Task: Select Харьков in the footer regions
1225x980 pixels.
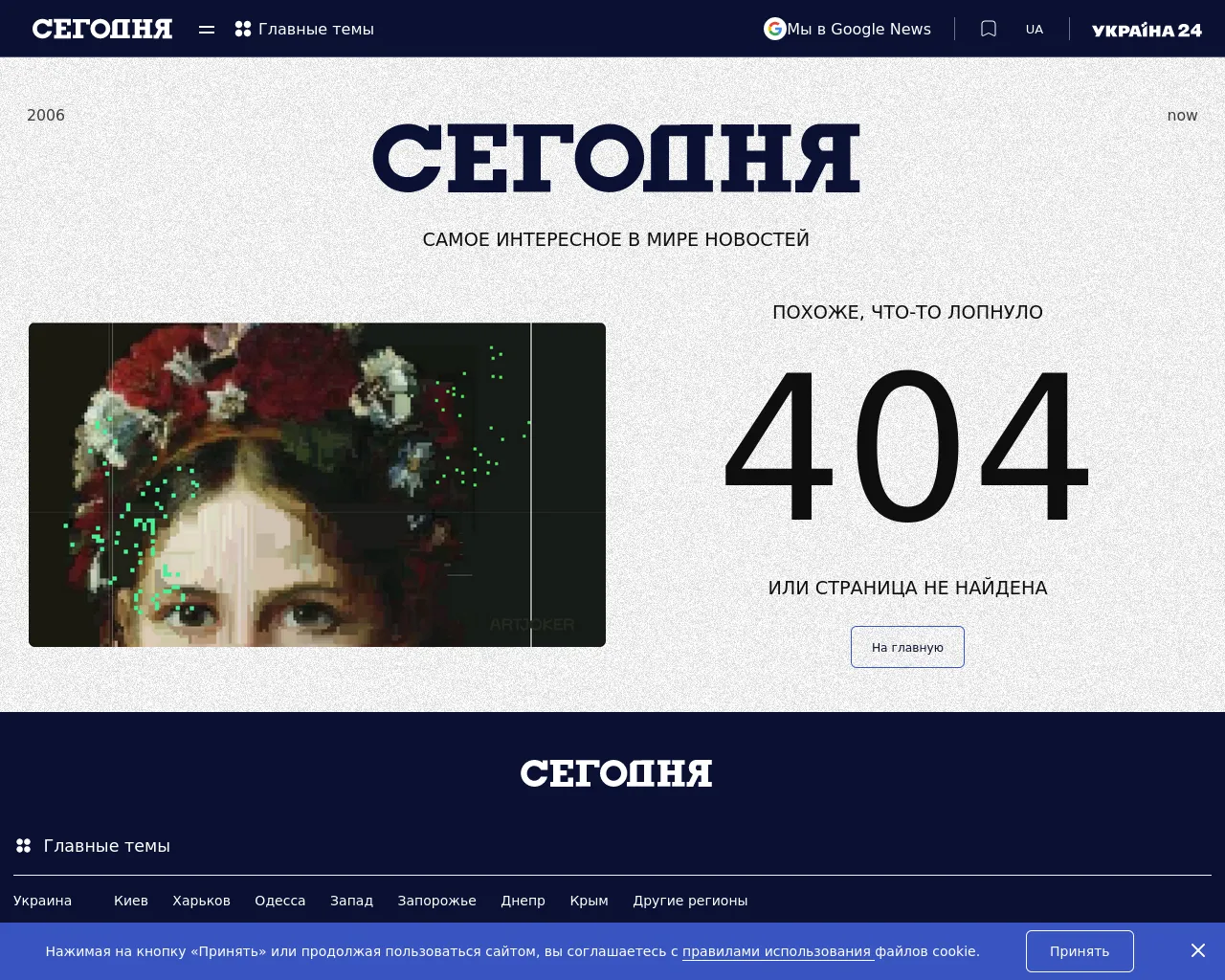Action: pyautogui.click(x=202, y=901)
